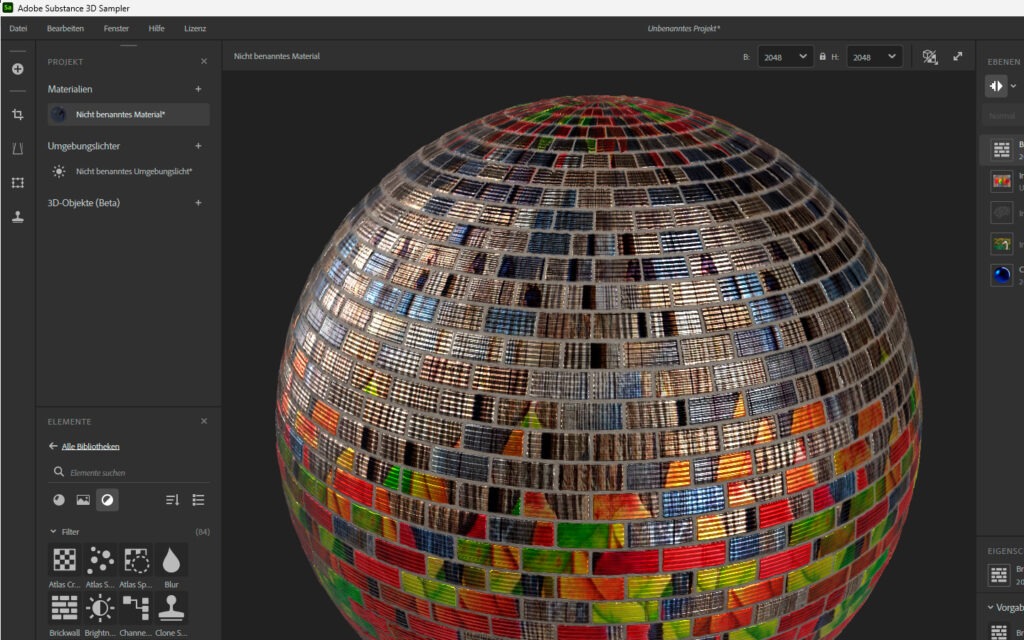Select the colorful image layer thumbnail
Viewport: 1024px width, 640px height.
pyautogui.click(x=1002, y=181)
